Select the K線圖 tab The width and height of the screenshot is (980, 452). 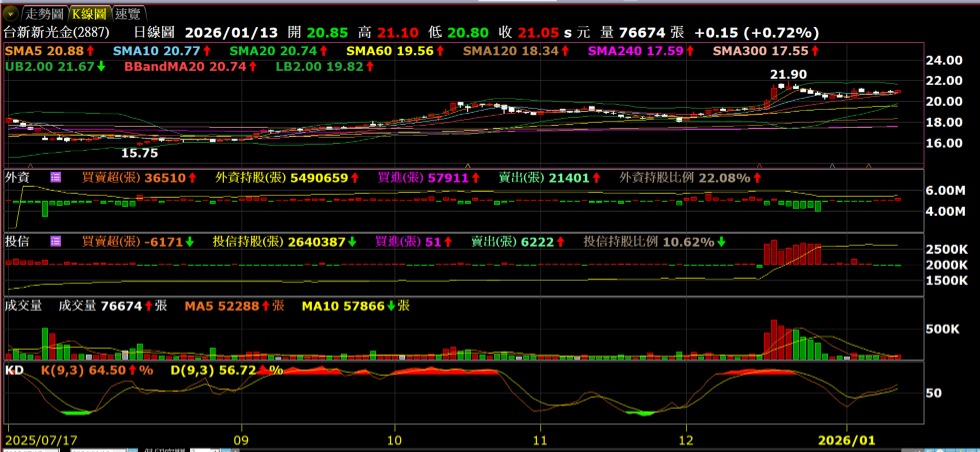pyautogui.click(x=89, y=14)
